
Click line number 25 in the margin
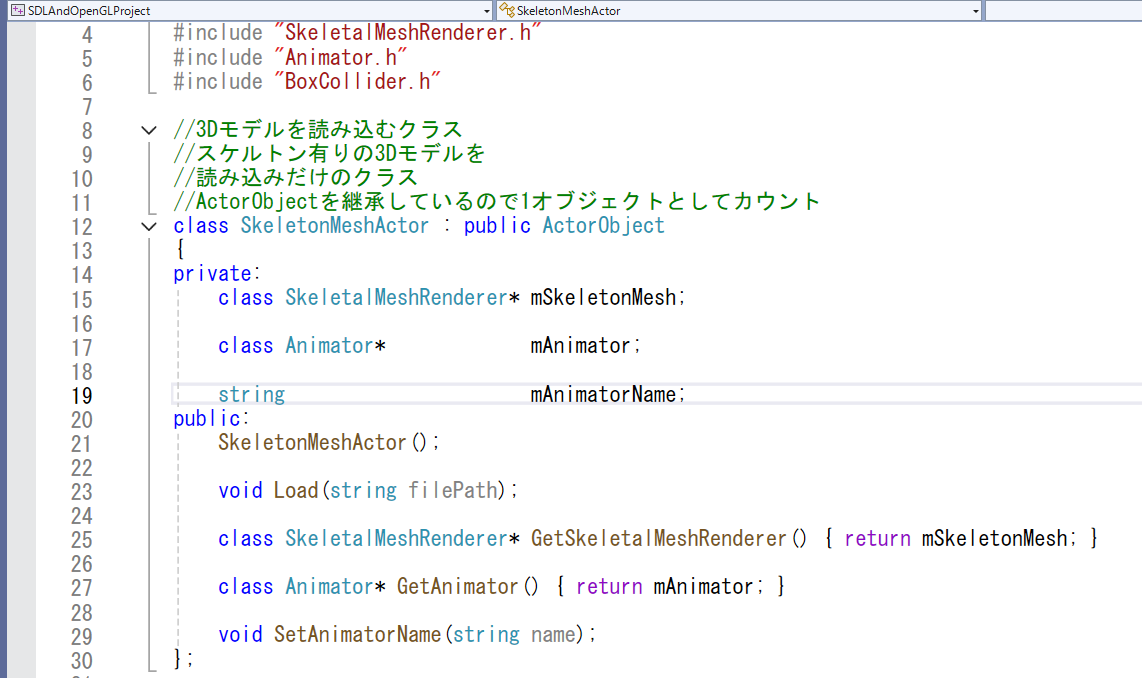click(x=82, y=540)
